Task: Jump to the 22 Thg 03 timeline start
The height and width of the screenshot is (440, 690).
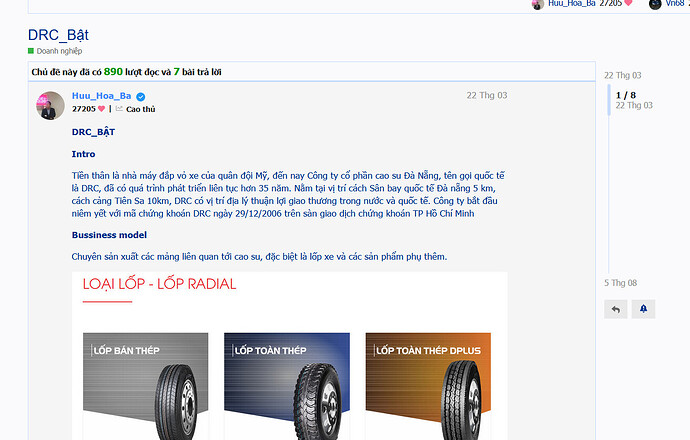Action: (x=623, y=75)
